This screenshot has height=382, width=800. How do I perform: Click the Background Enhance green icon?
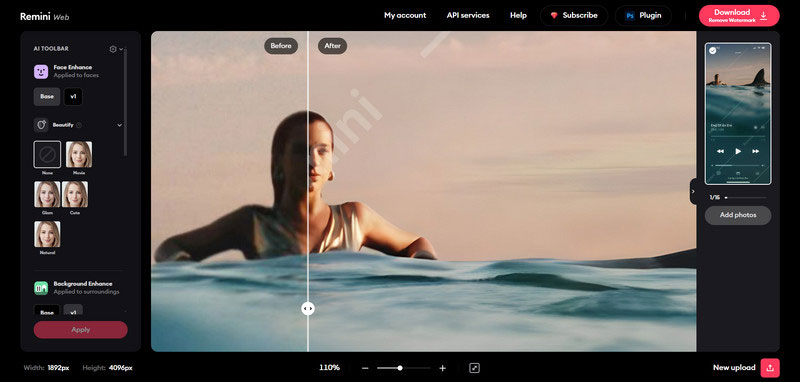coord(41,288)
